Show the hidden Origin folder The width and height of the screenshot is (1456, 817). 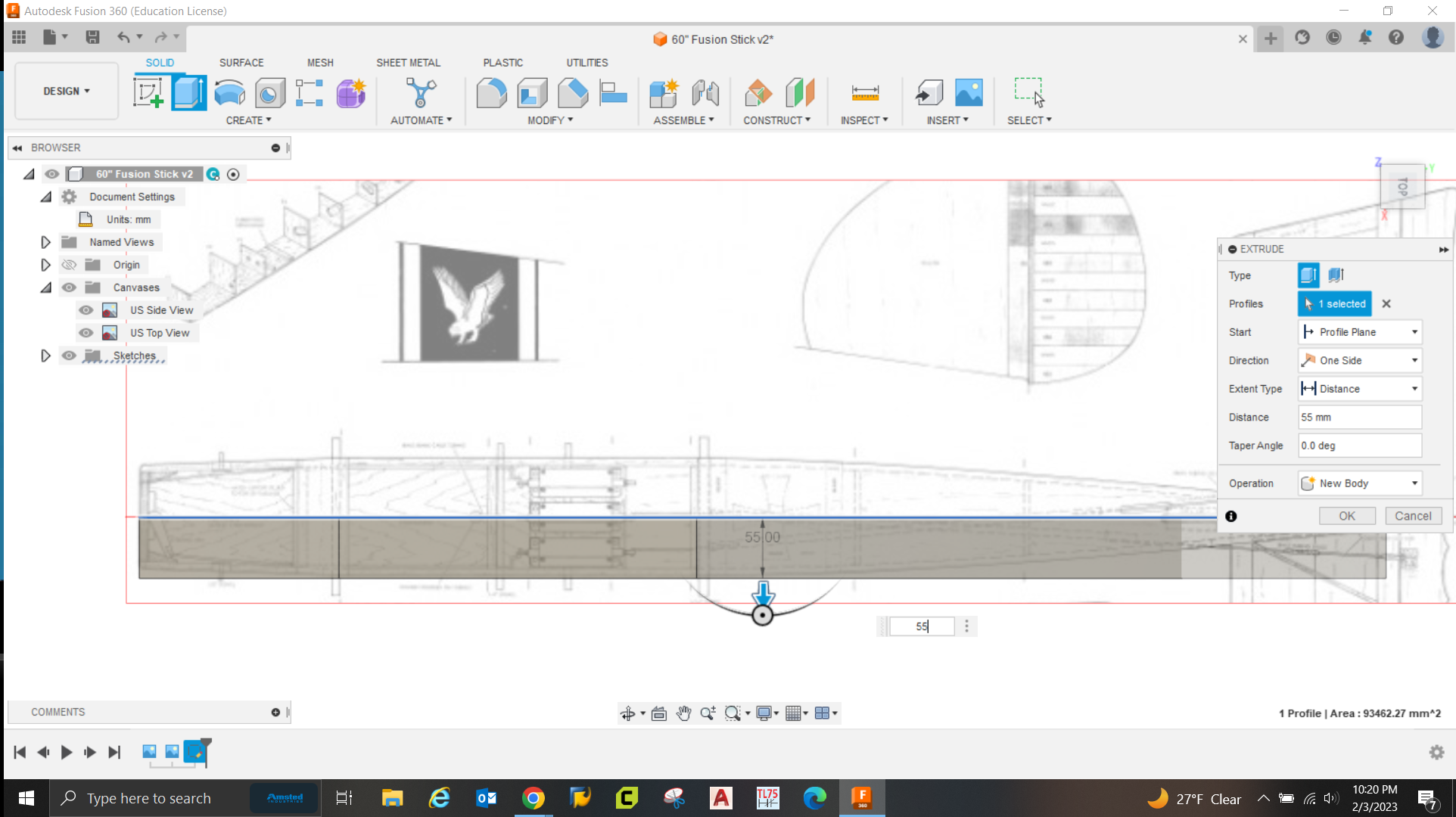tap(69, 265)
